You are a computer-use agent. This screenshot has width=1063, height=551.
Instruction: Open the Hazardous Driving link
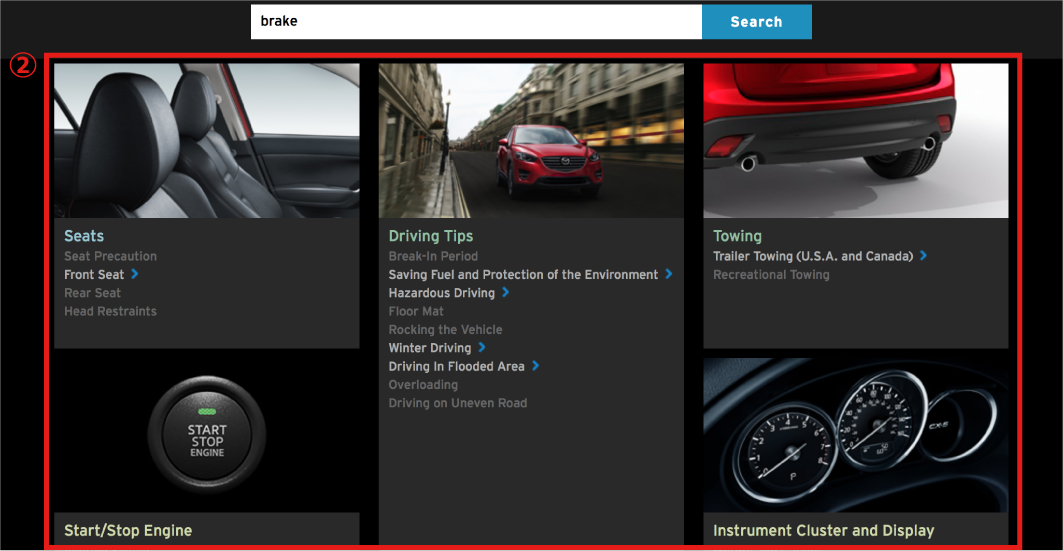pos(441,293)
